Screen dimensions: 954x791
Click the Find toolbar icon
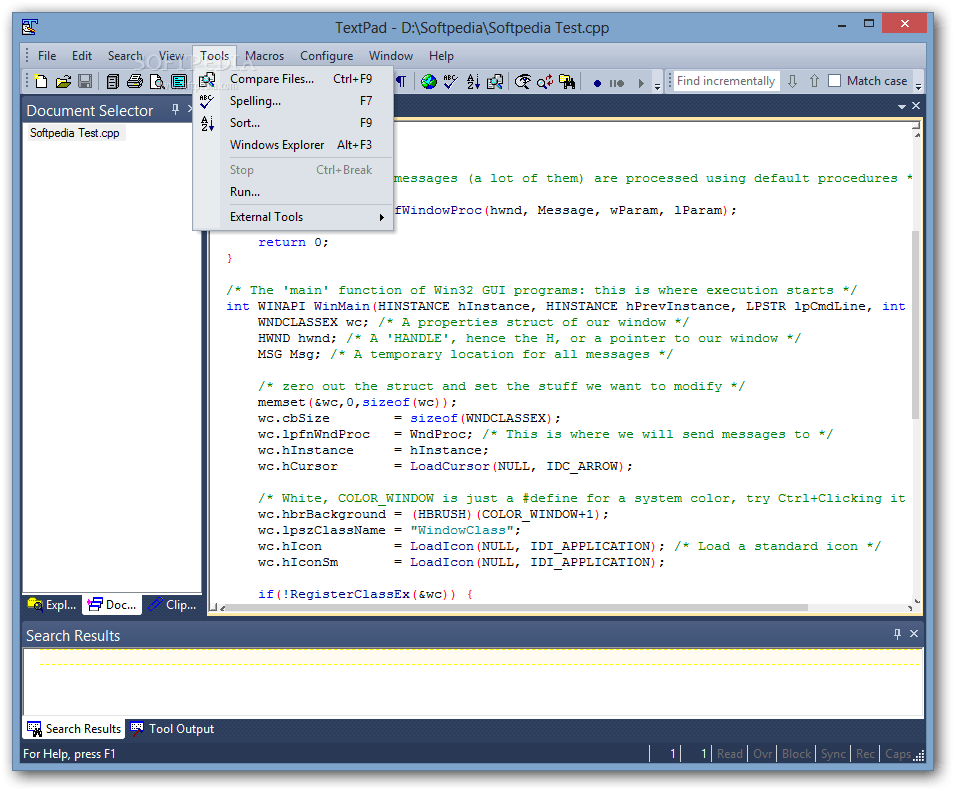point(523,81)
